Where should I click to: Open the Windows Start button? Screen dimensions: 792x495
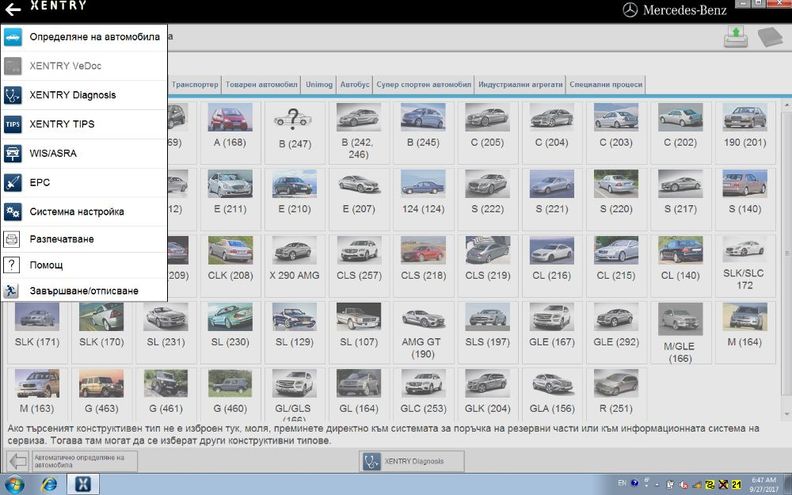coord(14,484)
